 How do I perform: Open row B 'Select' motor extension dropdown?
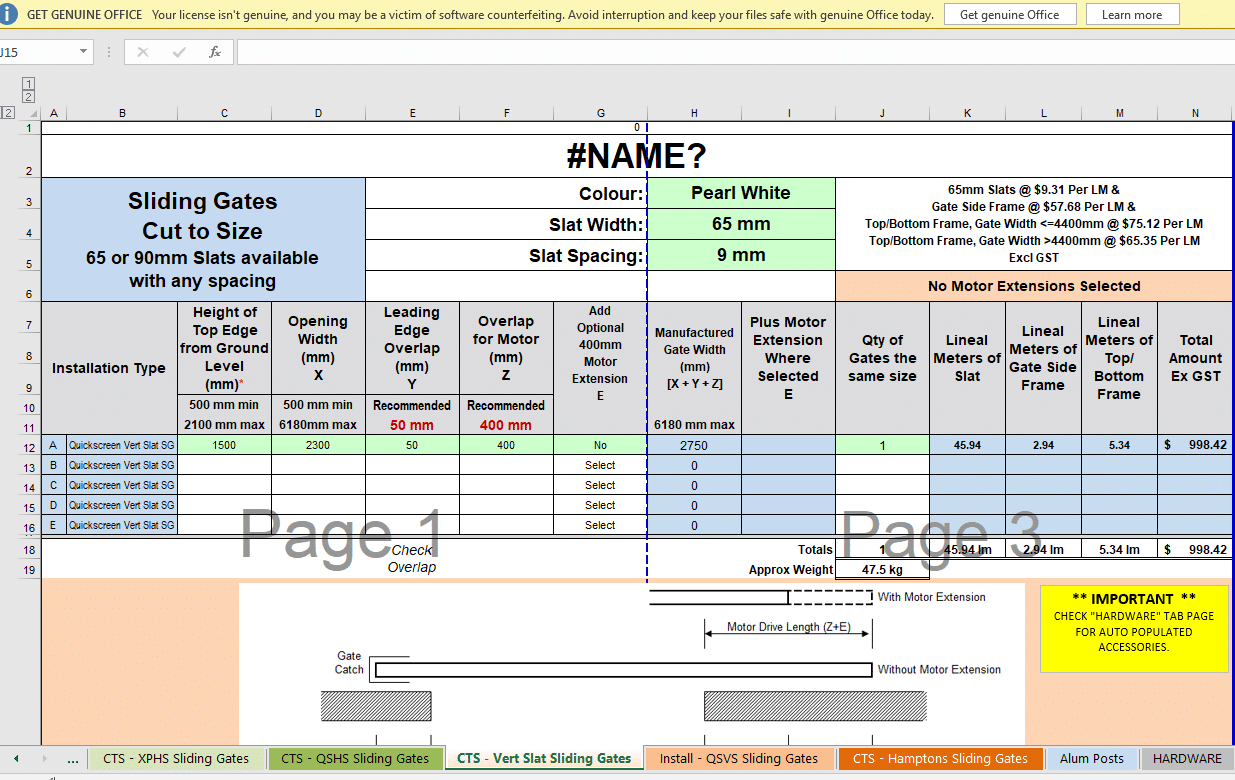click(600, 465)
